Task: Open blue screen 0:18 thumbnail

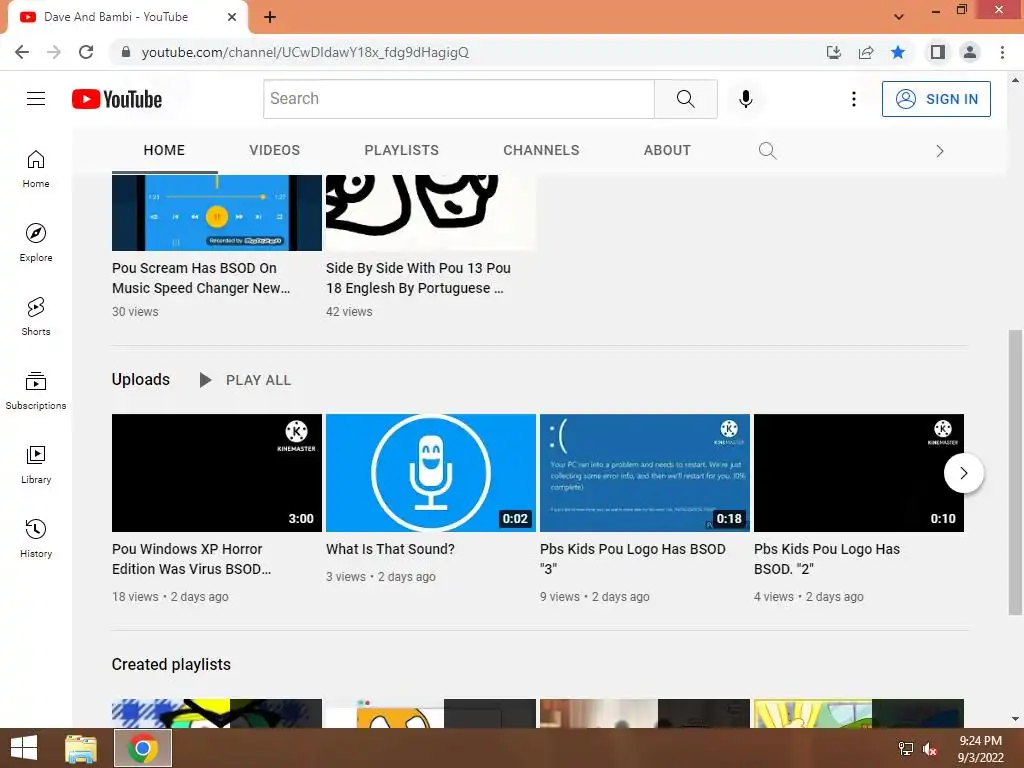Action: click(645, 473)
